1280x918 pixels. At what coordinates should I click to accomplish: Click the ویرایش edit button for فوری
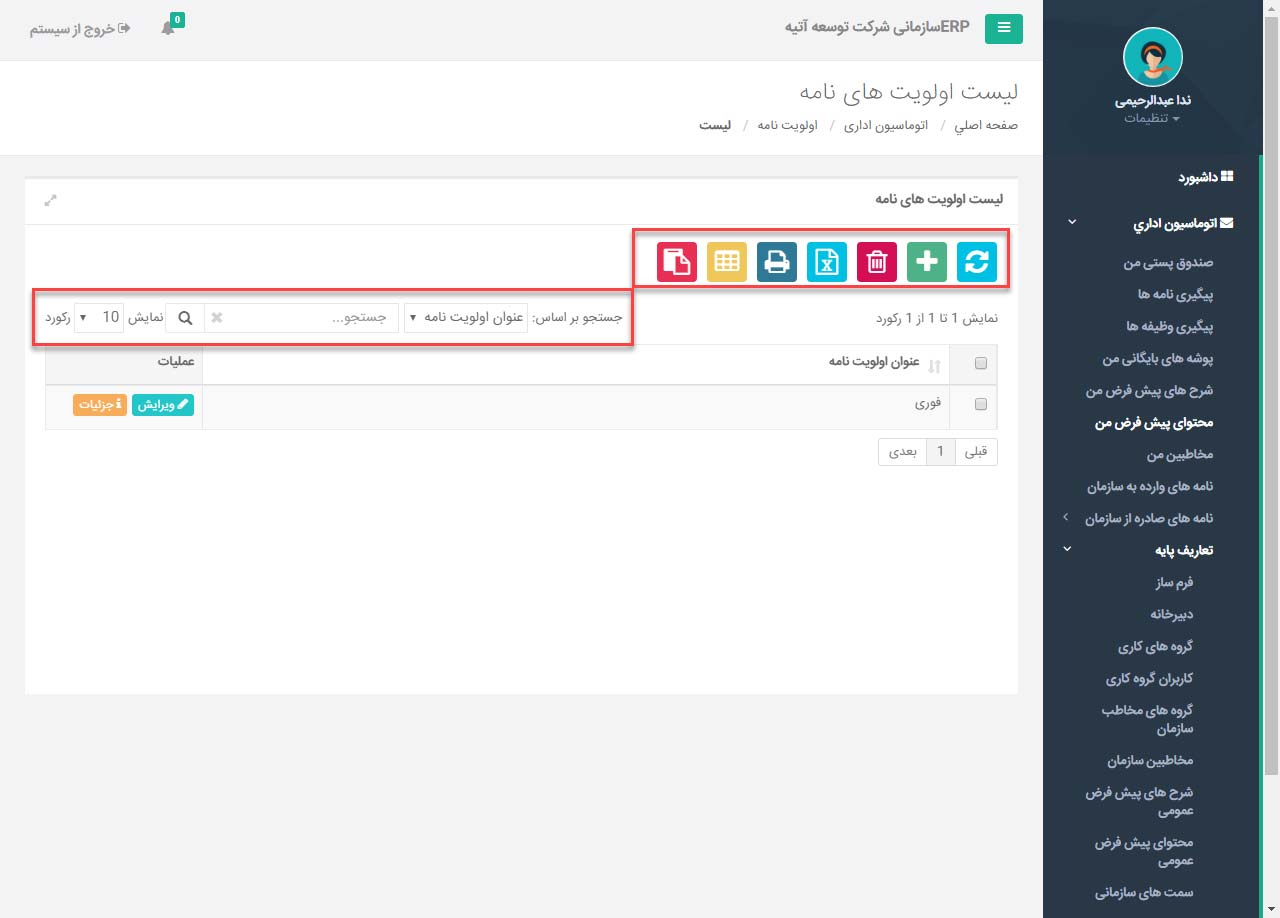click(x=163, y=405)
